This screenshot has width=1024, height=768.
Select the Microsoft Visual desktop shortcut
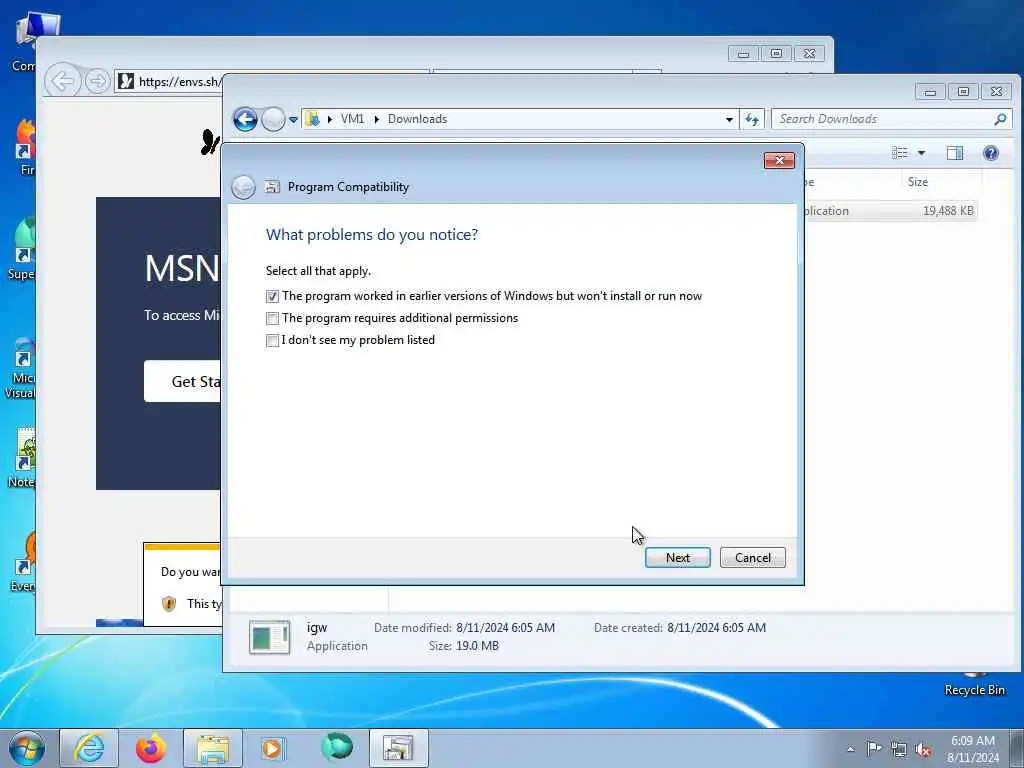pos(21,368)
